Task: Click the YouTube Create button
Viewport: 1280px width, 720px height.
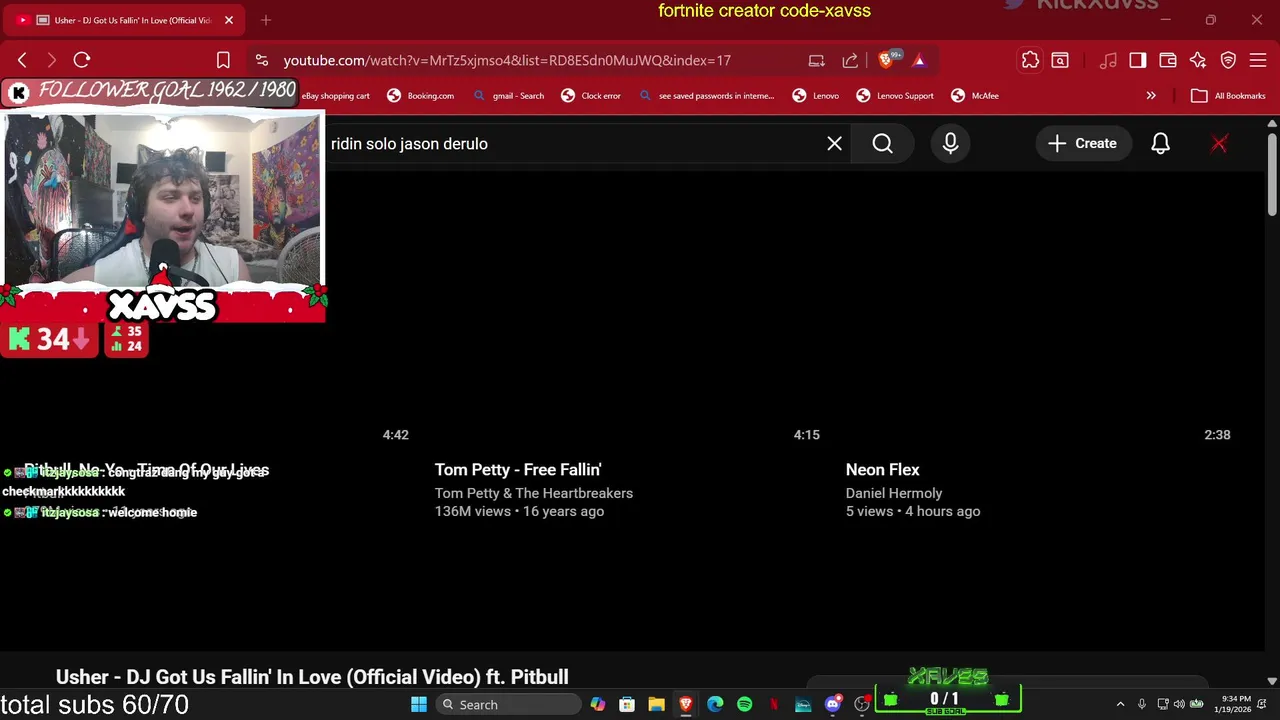Action: coord(1082,143)
